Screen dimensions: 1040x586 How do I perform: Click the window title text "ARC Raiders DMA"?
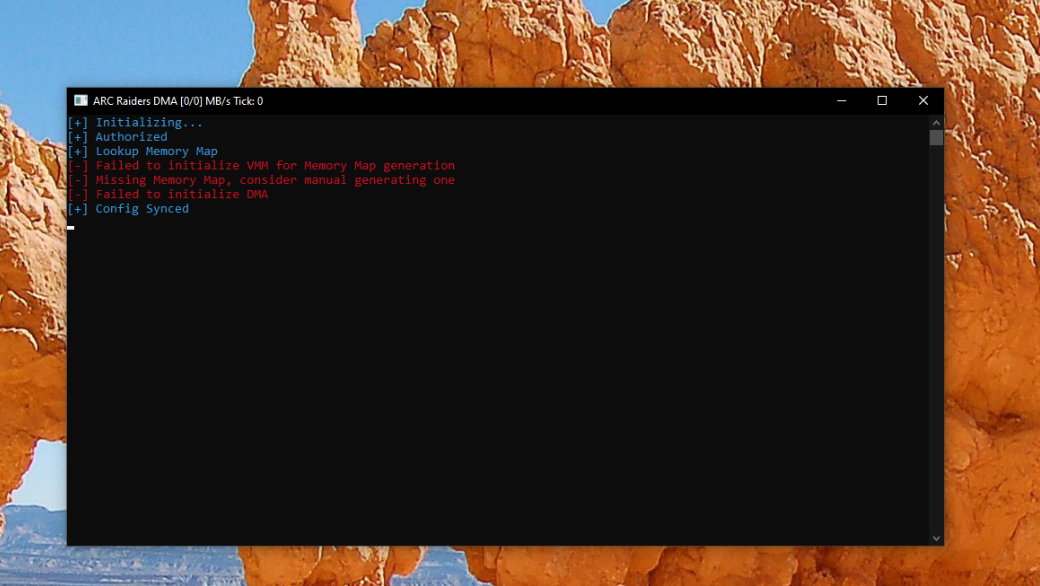135,101
